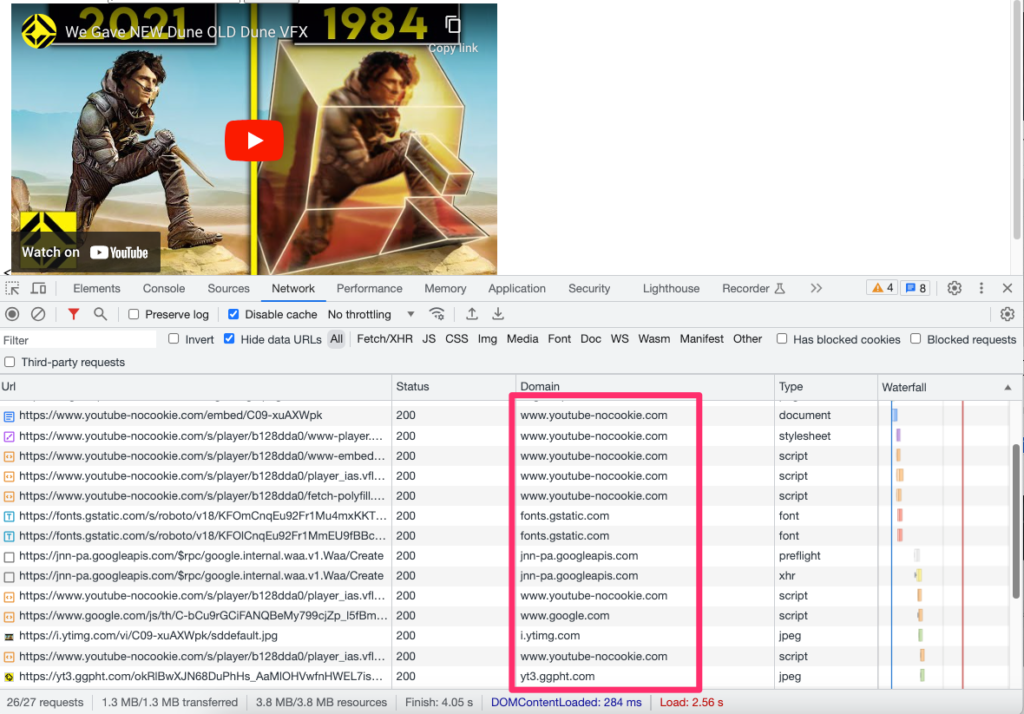
Task: Activate the inspect element picker icon
Action: click(x=12, y=288)
